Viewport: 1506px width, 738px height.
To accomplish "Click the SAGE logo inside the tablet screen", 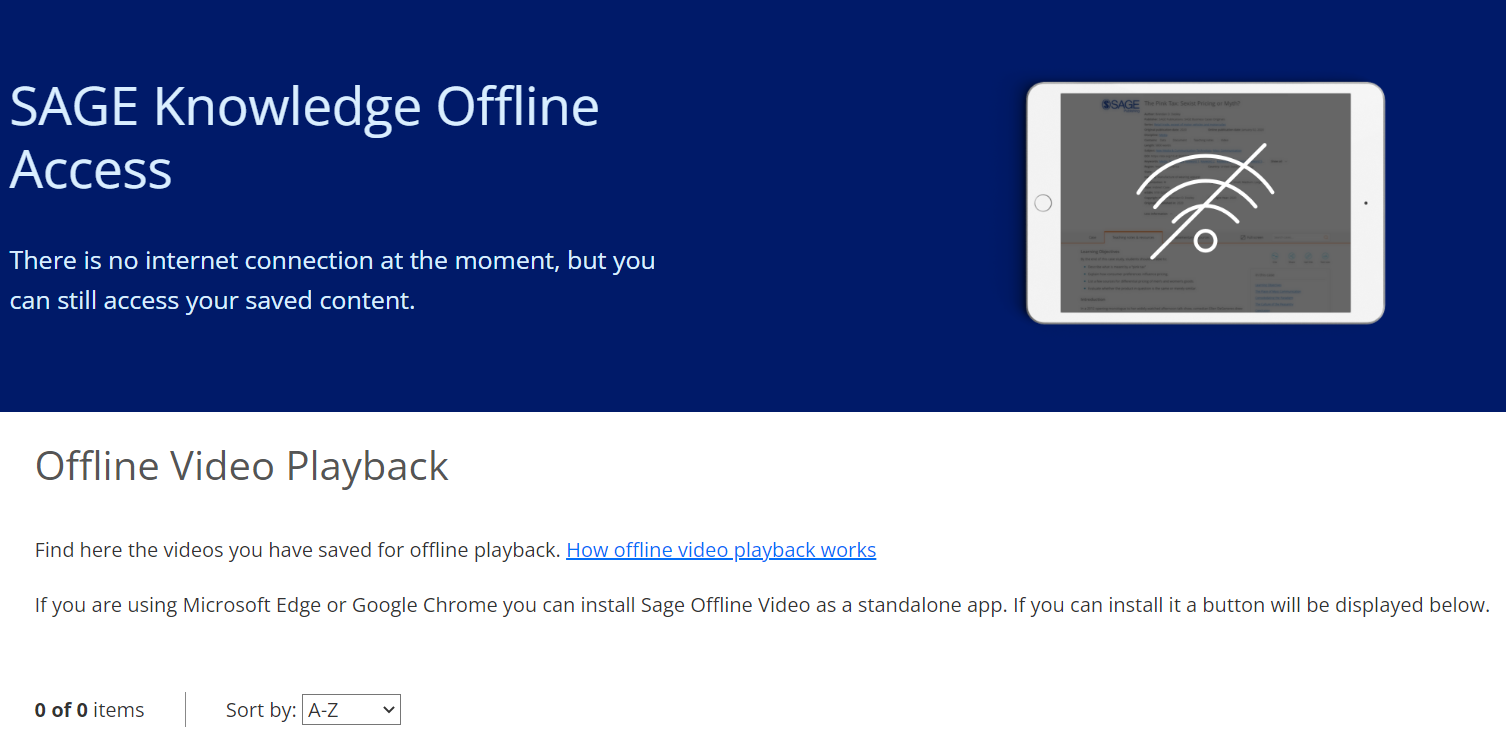I will tap(1120, 105).
